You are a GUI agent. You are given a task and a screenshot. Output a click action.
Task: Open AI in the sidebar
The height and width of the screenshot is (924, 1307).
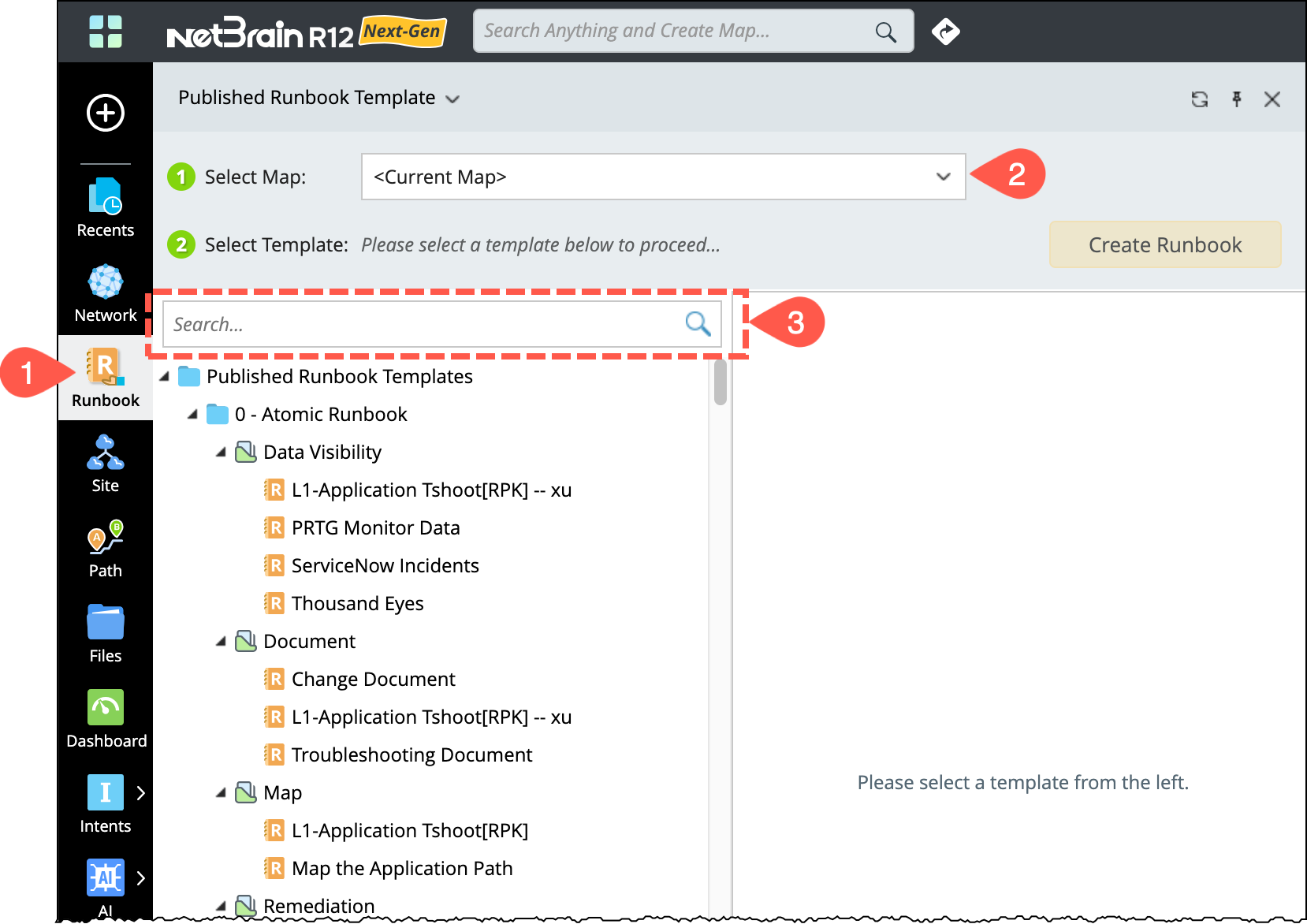point(106,888)
